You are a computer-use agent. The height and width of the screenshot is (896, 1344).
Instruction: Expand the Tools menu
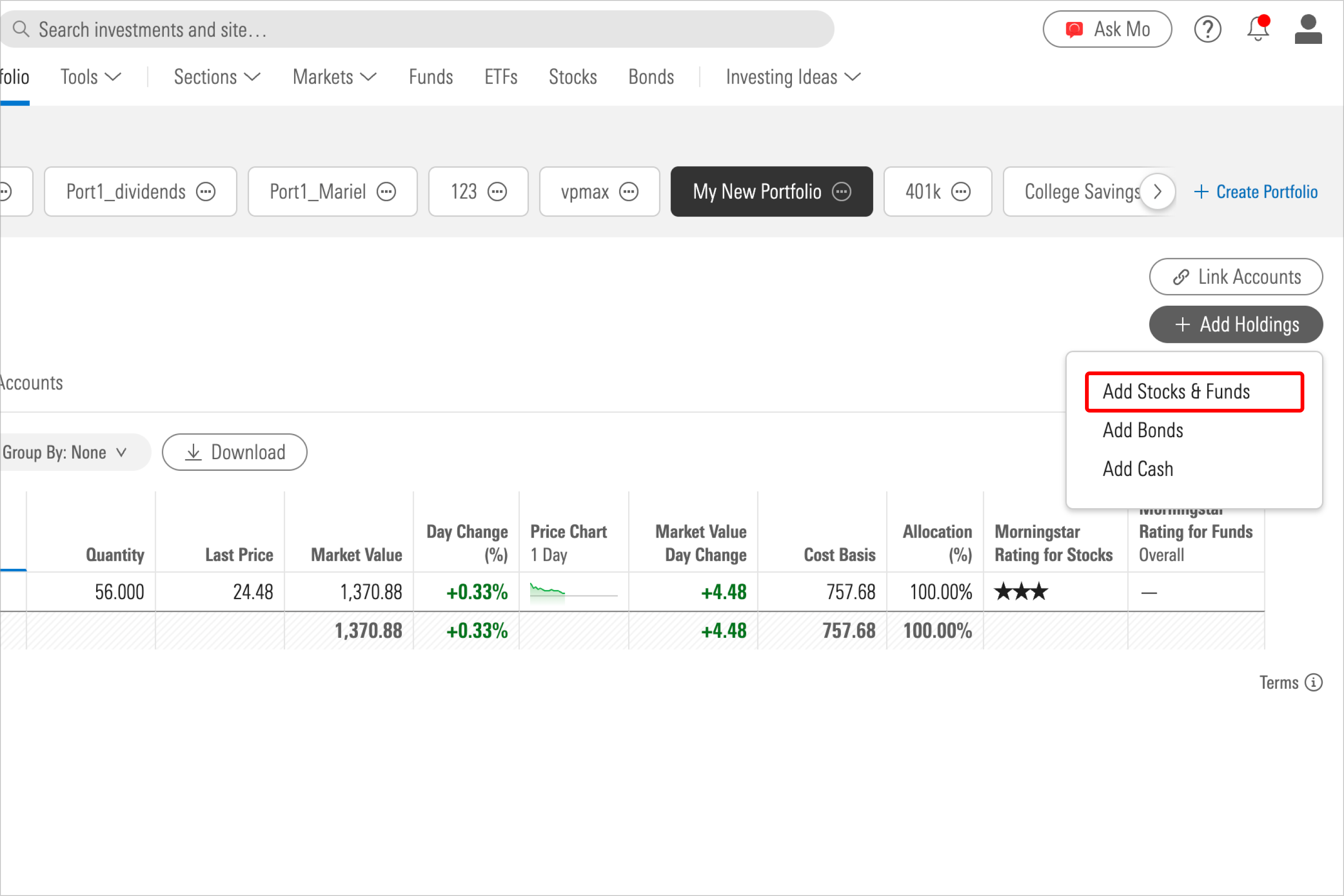pos(91,77)
